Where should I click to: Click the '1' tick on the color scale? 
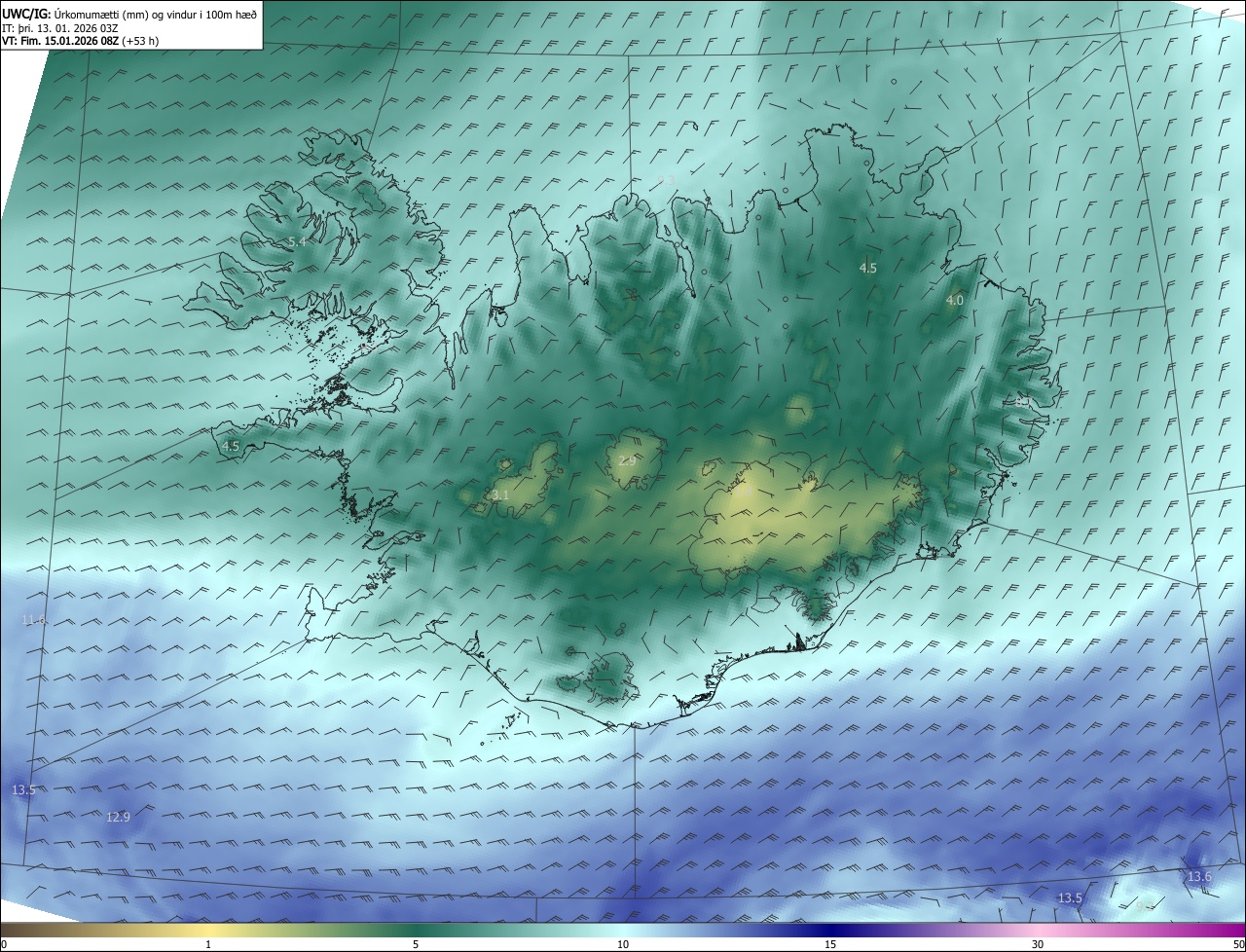coord(208,944)
